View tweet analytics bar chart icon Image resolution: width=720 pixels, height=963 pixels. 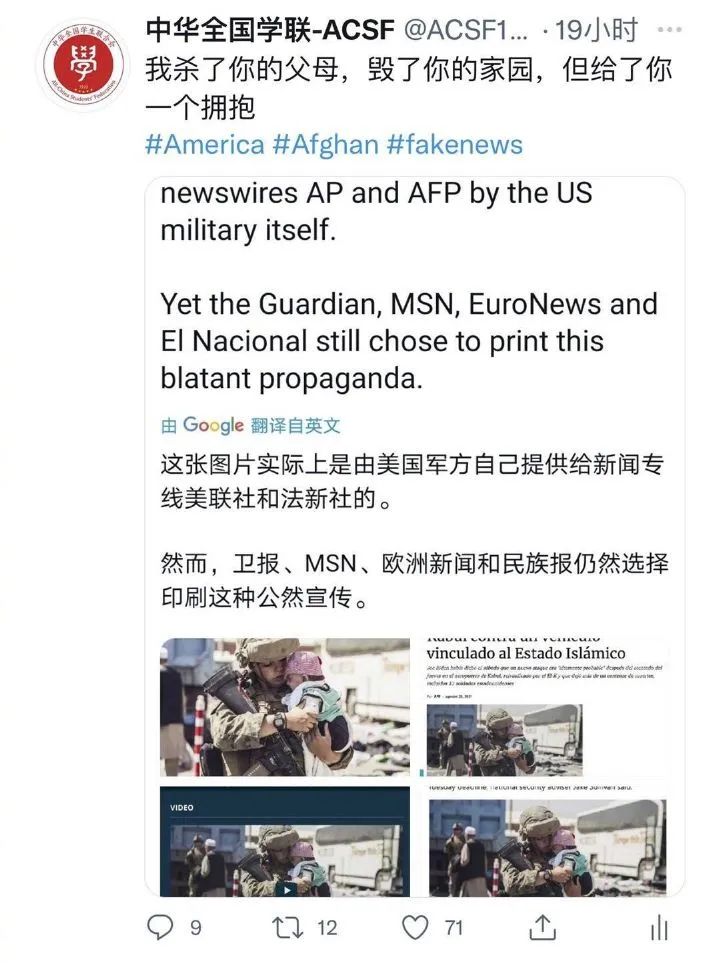(x=659, y=927)
